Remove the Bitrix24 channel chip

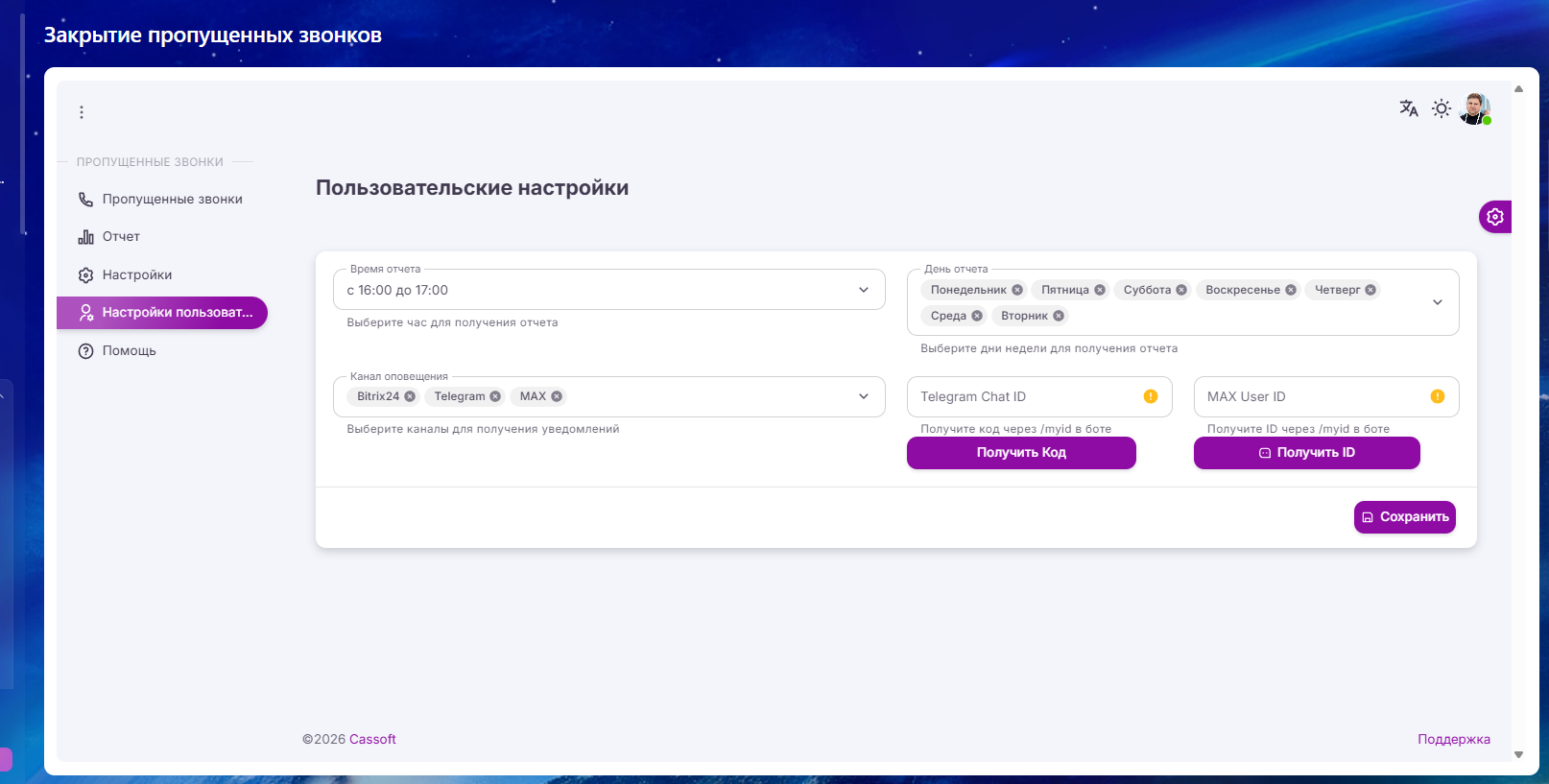[x=410, y=396]
